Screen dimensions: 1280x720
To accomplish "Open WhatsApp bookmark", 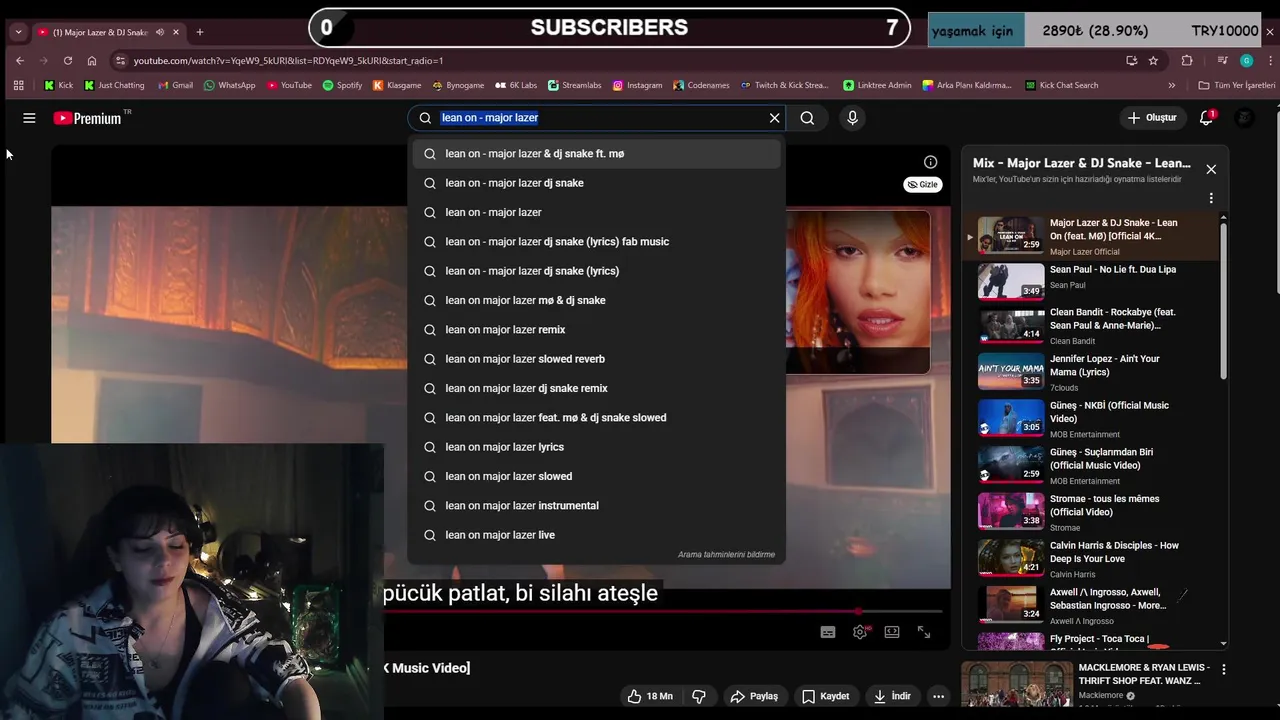I will tap(229, 86).
